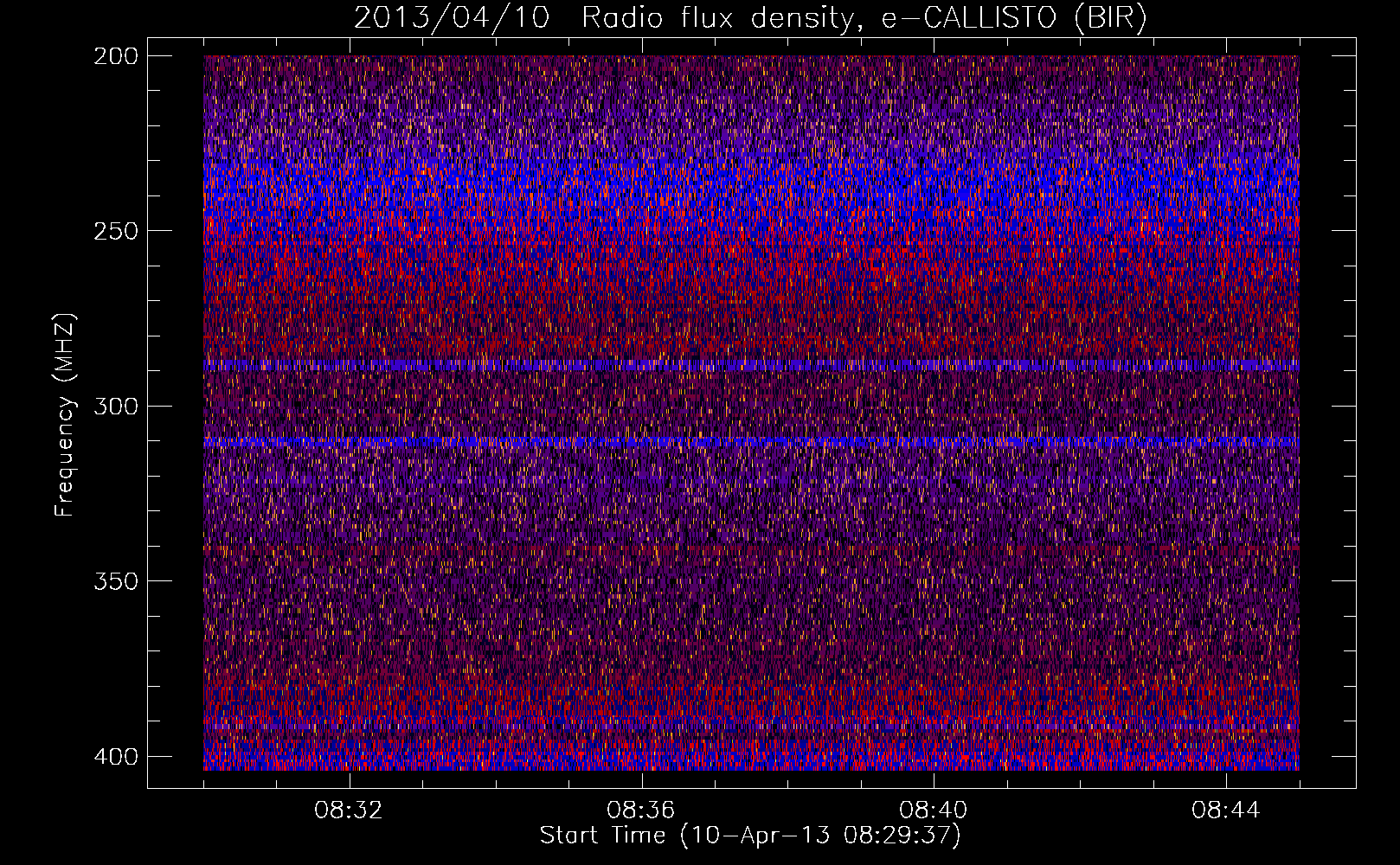Select the 'e-CALLISTO (BIR)' text in the title
Screen dimensions: 1400x865
1013,17
